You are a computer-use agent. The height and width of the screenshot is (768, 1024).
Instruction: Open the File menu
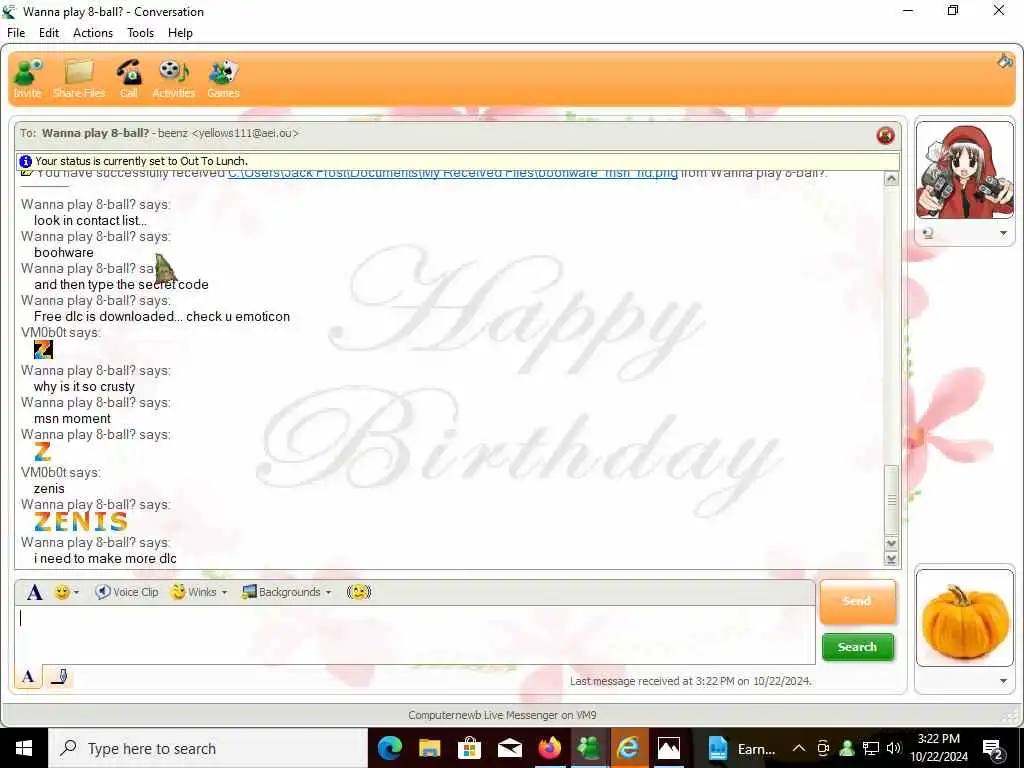pyautogui.click(x=16, y=33)
